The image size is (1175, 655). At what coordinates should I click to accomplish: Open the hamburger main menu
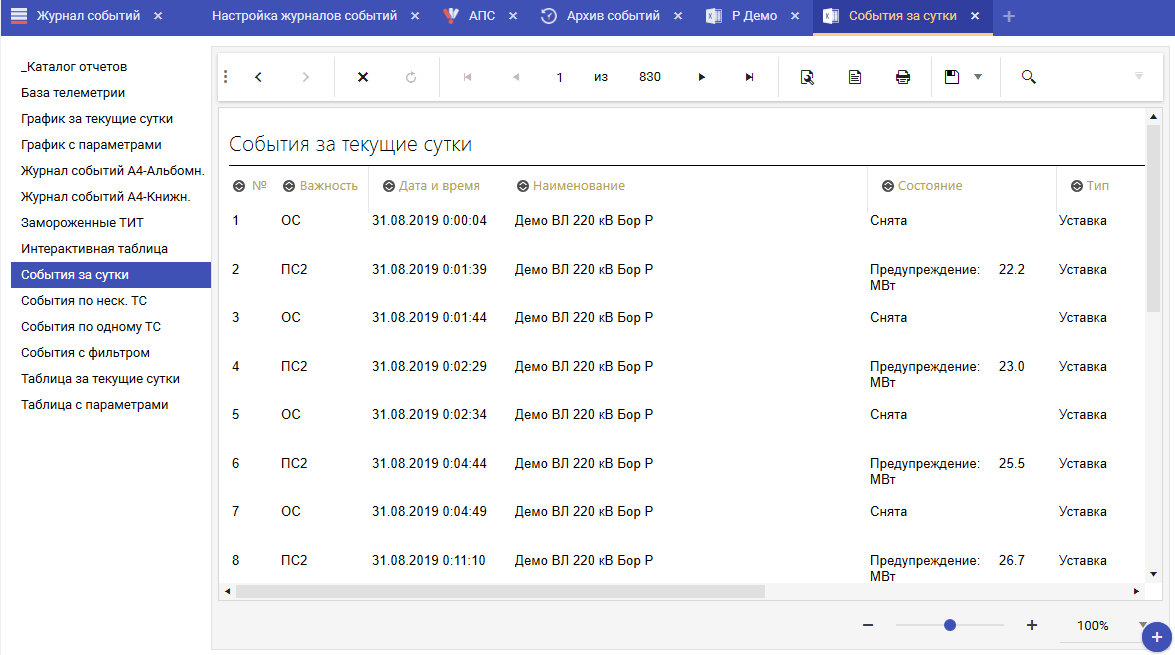pyautogui.click(x=19, y=16)
